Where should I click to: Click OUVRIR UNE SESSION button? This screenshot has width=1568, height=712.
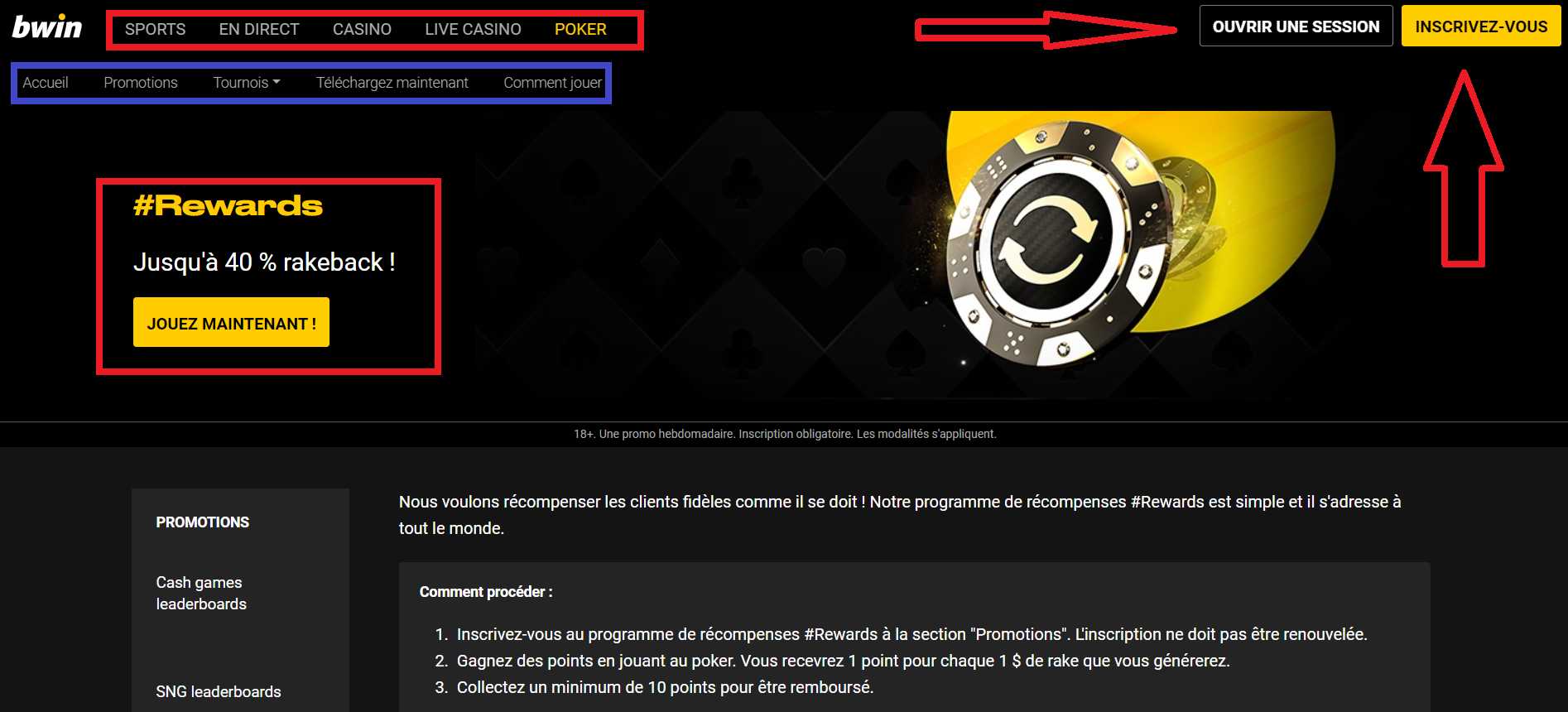pos(1296,26)
